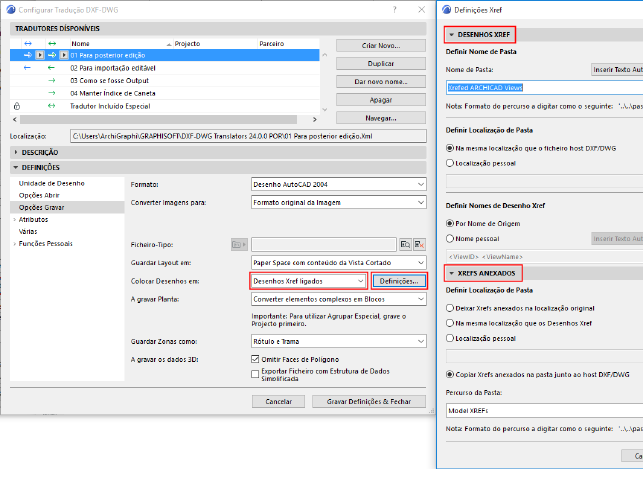This screenshot has width=643, height=487.
Task: Click the green arrow in row 04 Manter Índice de Caneta
Action: click(52, 93)
